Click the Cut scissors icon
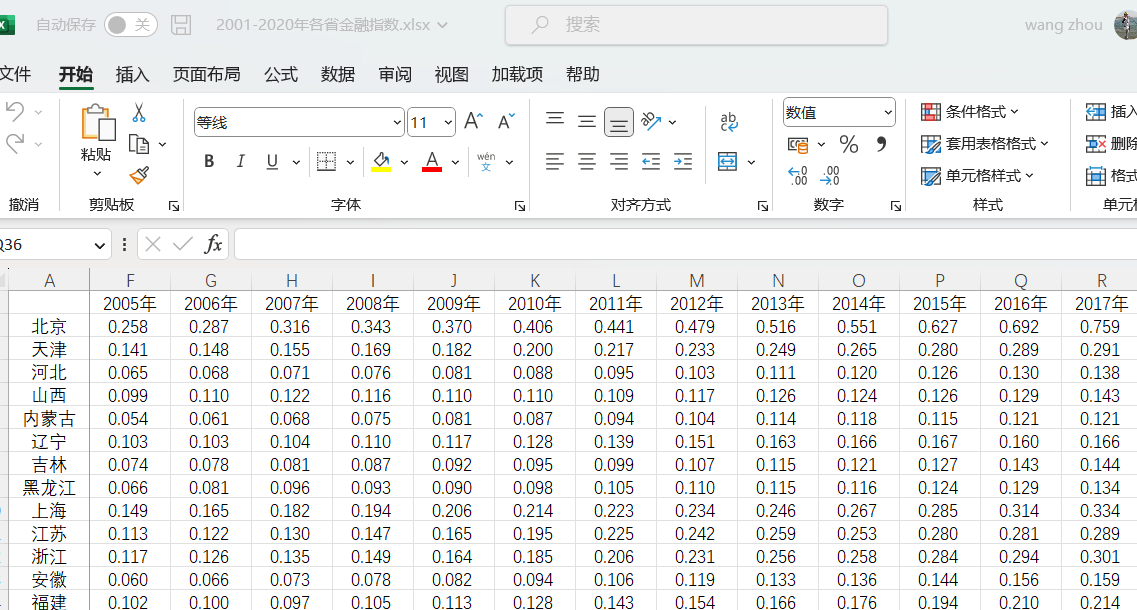 pyautogui.click(x=139, y=112)
